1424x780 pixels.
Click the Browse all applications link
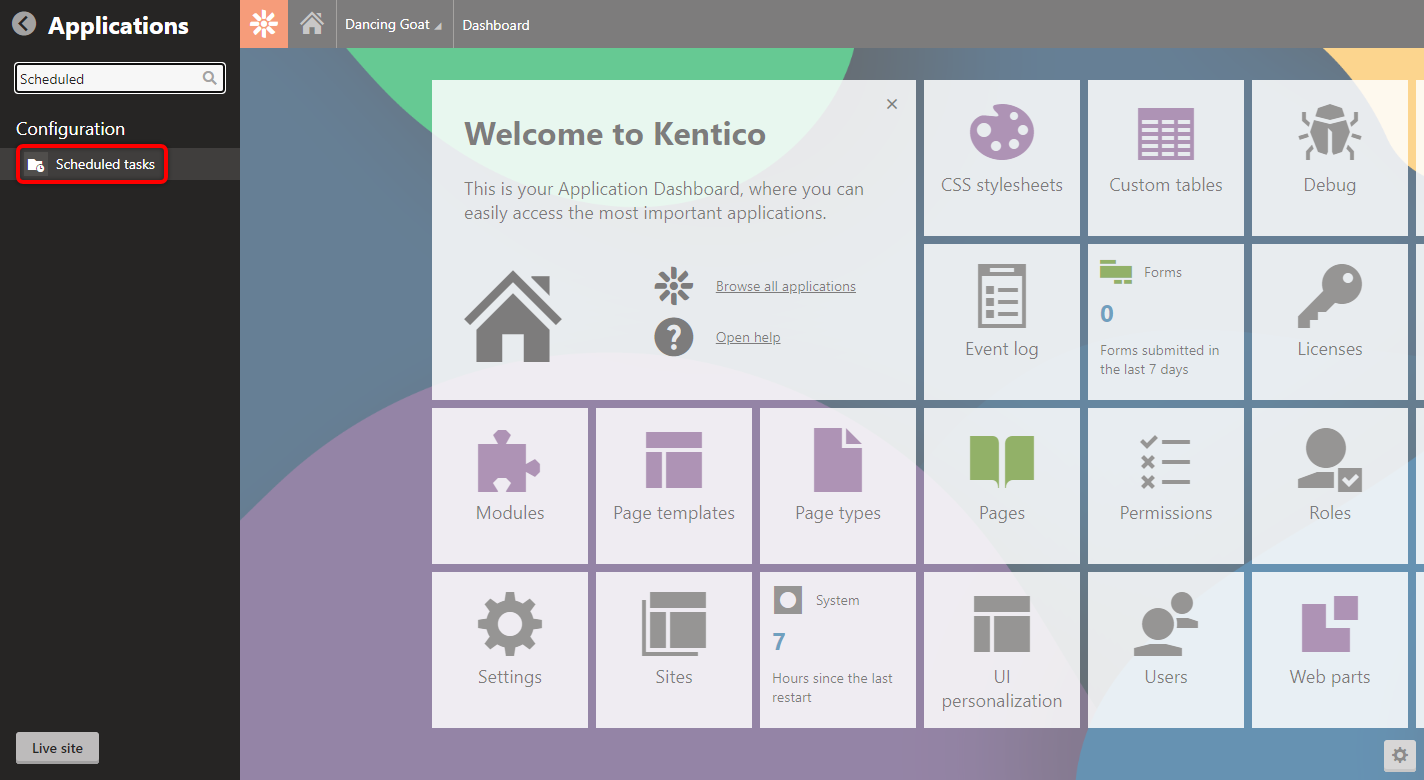pyautogui.click(x=786, y=286)
